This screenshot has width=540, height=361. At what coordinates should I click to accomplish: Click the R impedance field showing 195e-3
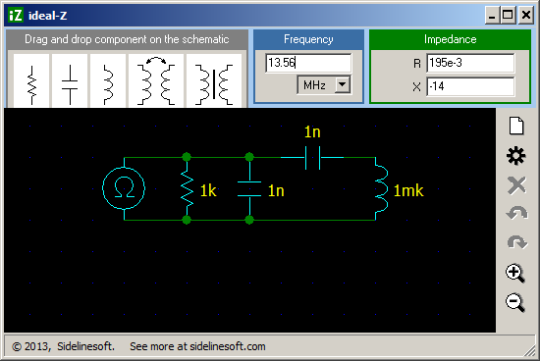point(470,63)
